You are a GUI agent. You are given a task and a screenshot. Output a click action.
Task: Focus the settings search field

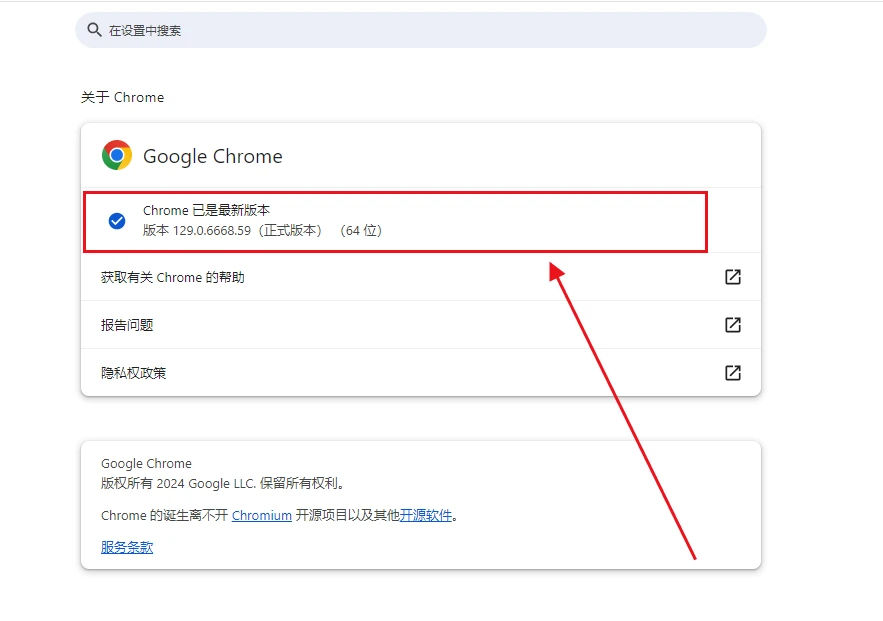(421, 30)
